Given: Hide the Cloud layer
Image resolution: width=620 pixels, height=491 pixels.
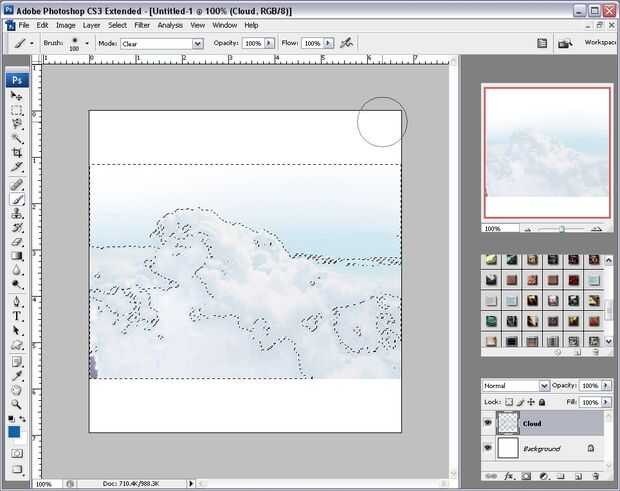Looking at the screenshot, I should pos(488,423).
